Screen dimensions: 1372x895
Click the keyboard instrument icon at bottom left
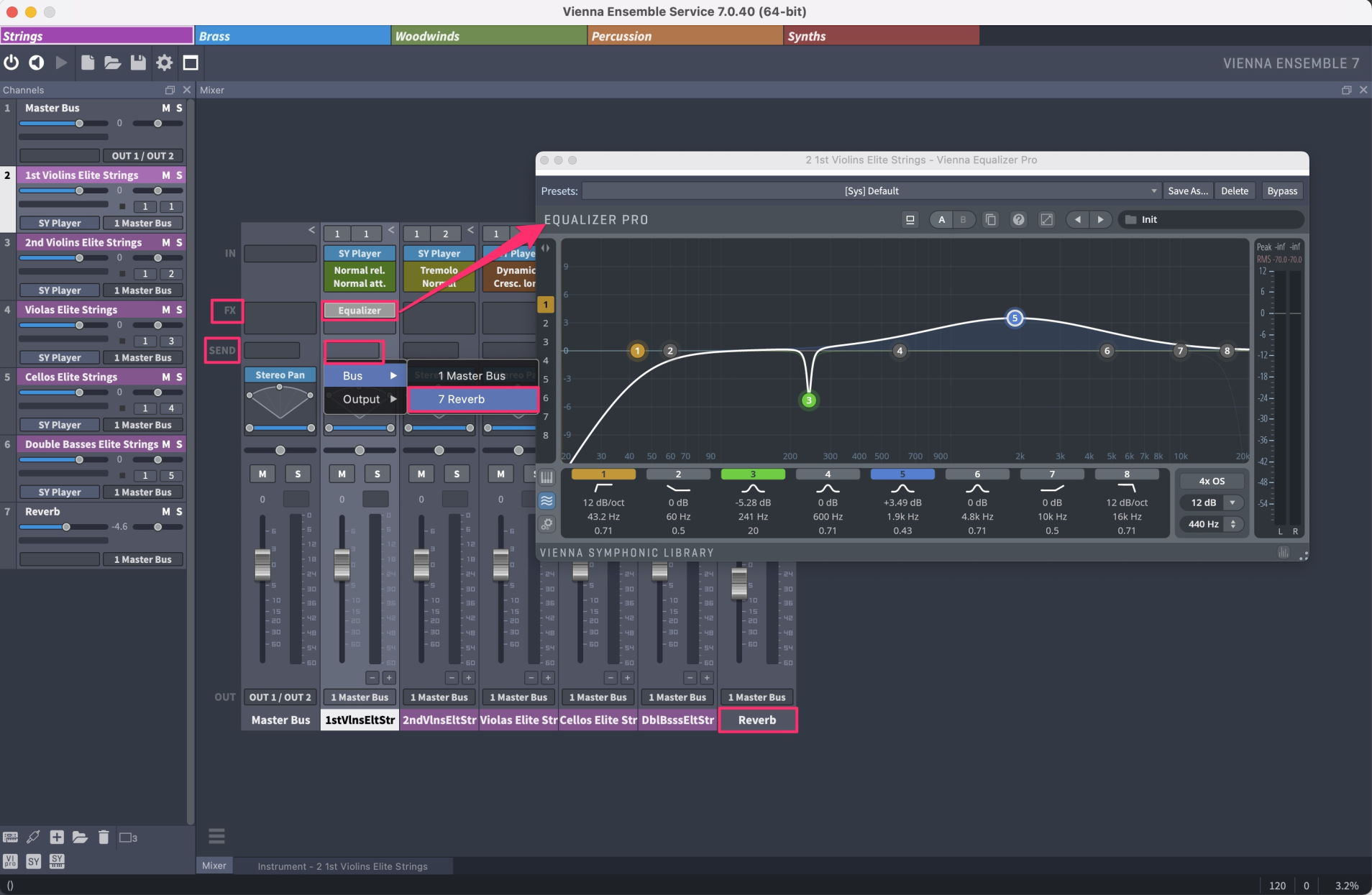pos(10,837)
